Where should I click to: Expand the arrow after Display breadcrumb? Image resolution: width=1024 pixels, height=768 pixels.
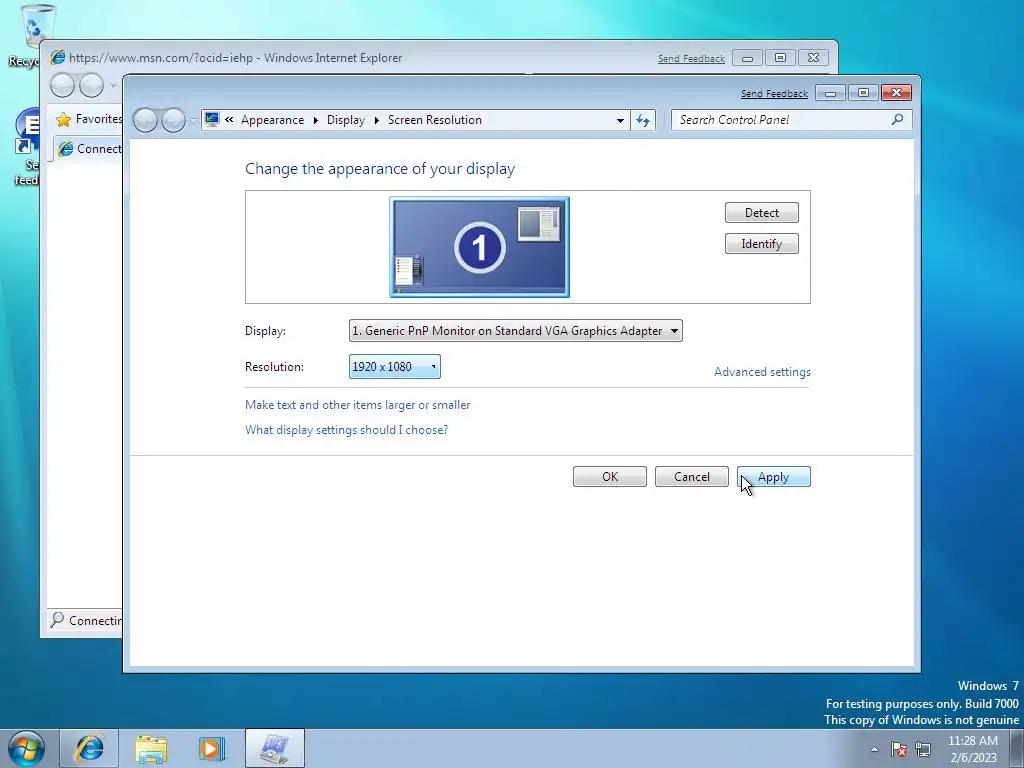pos(376,120)
